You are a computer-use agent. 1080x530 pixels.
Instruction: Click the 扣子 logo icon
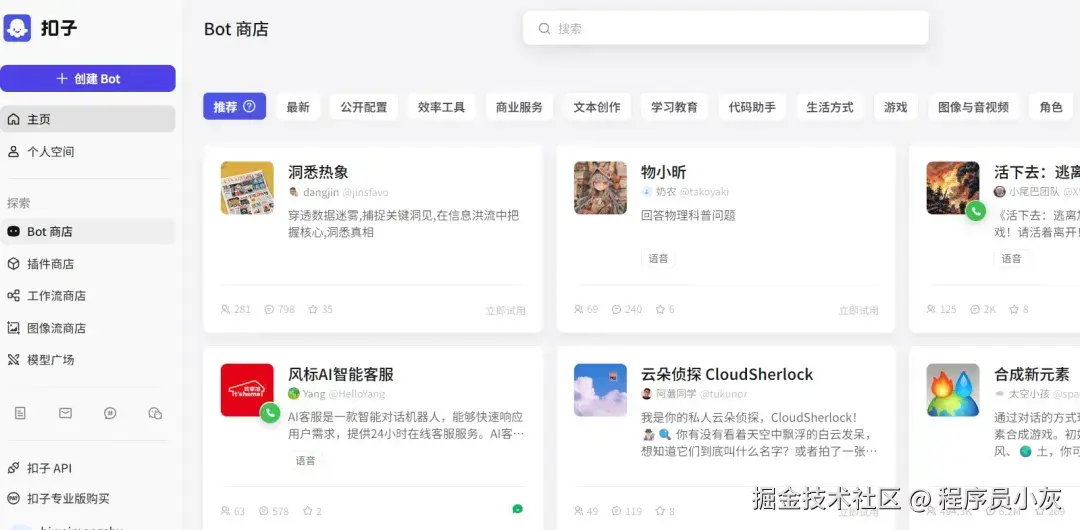click(17, 28)
